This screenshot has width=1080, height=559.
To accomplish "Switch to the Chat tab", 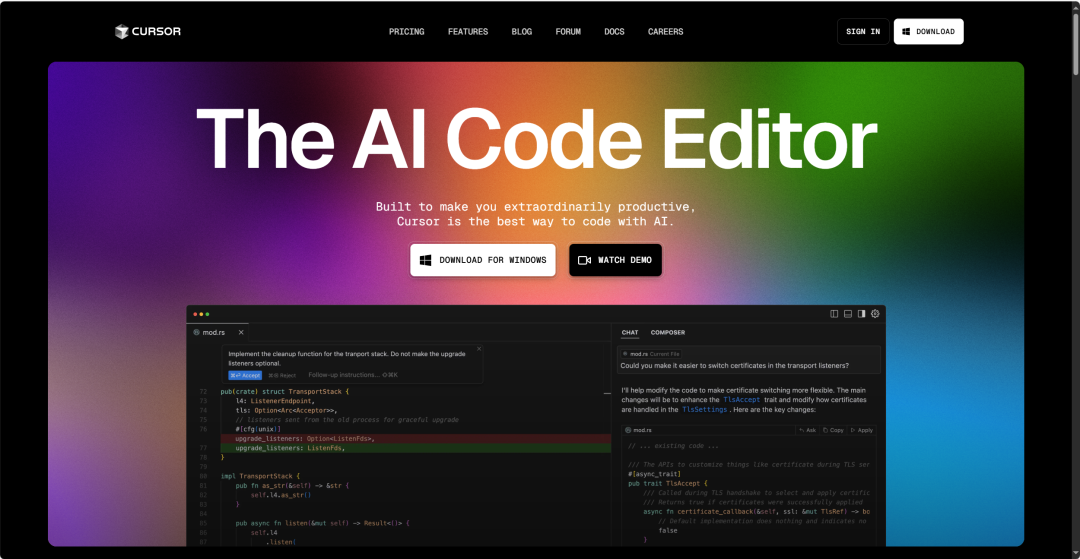I will pyautogui.click(x=630, y=333).
